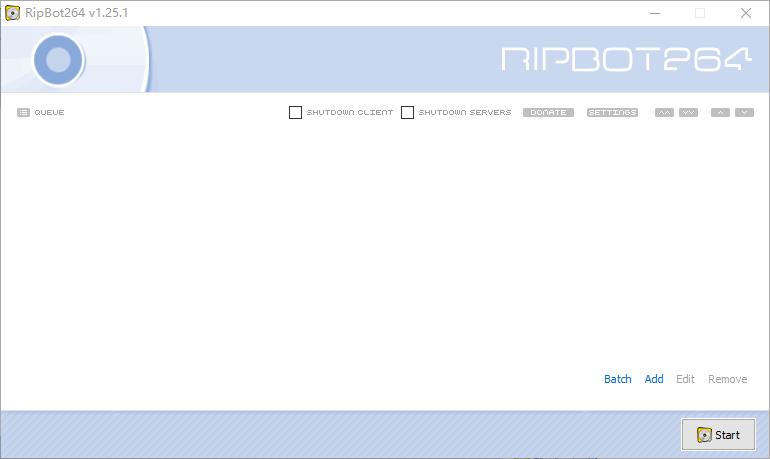Viewport: 770px width, 459px height.
Task: Click the Batch link
Action: click(x=618, y=379)
